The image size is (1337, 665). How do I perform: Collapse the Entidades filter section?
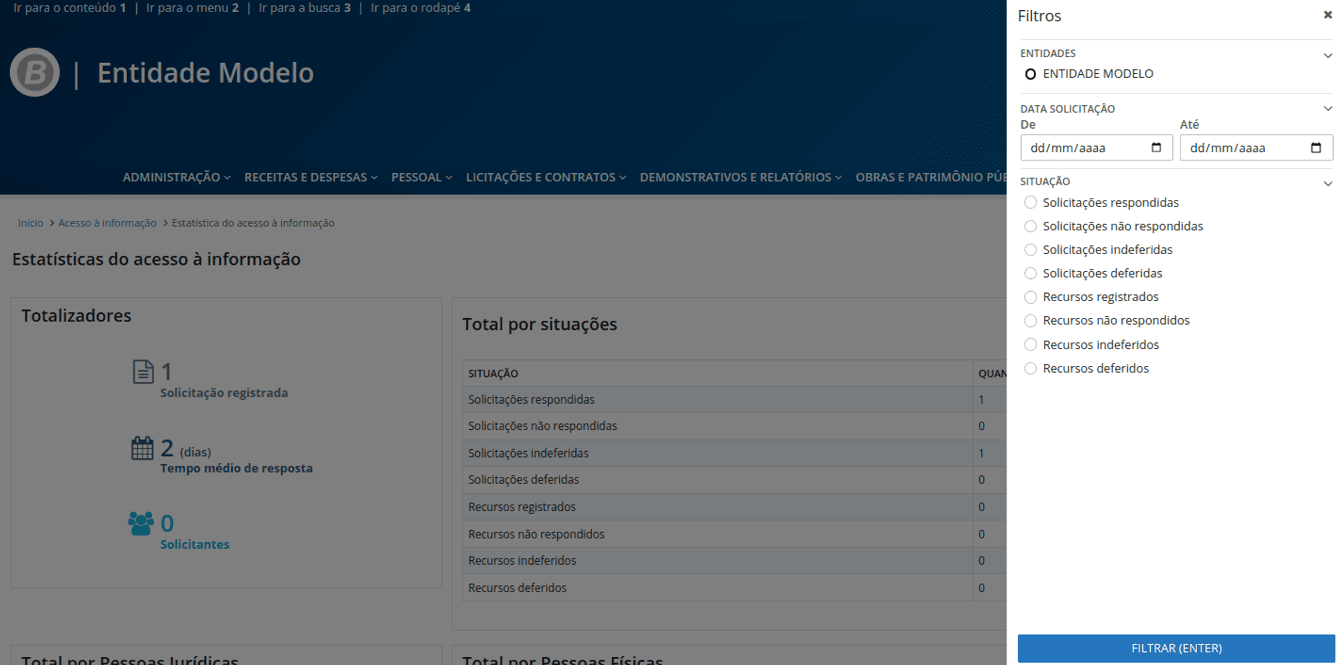(x=1327, y=55)
